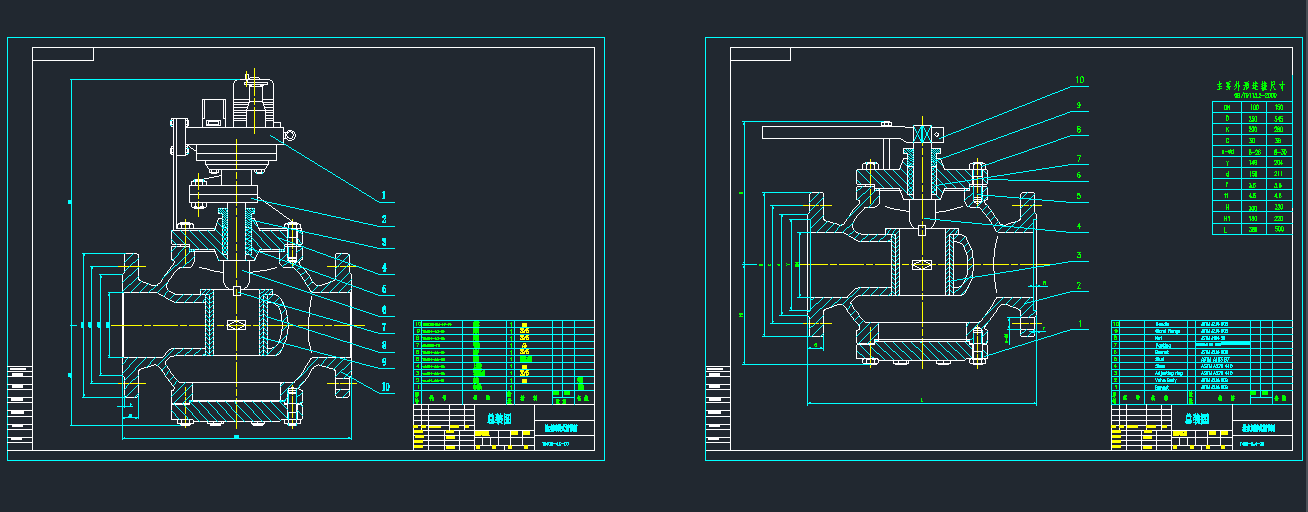Click the empty corner box of left drawing frame
The height and width of the screenshot is (512, 1308).
[x=62, y=54]
